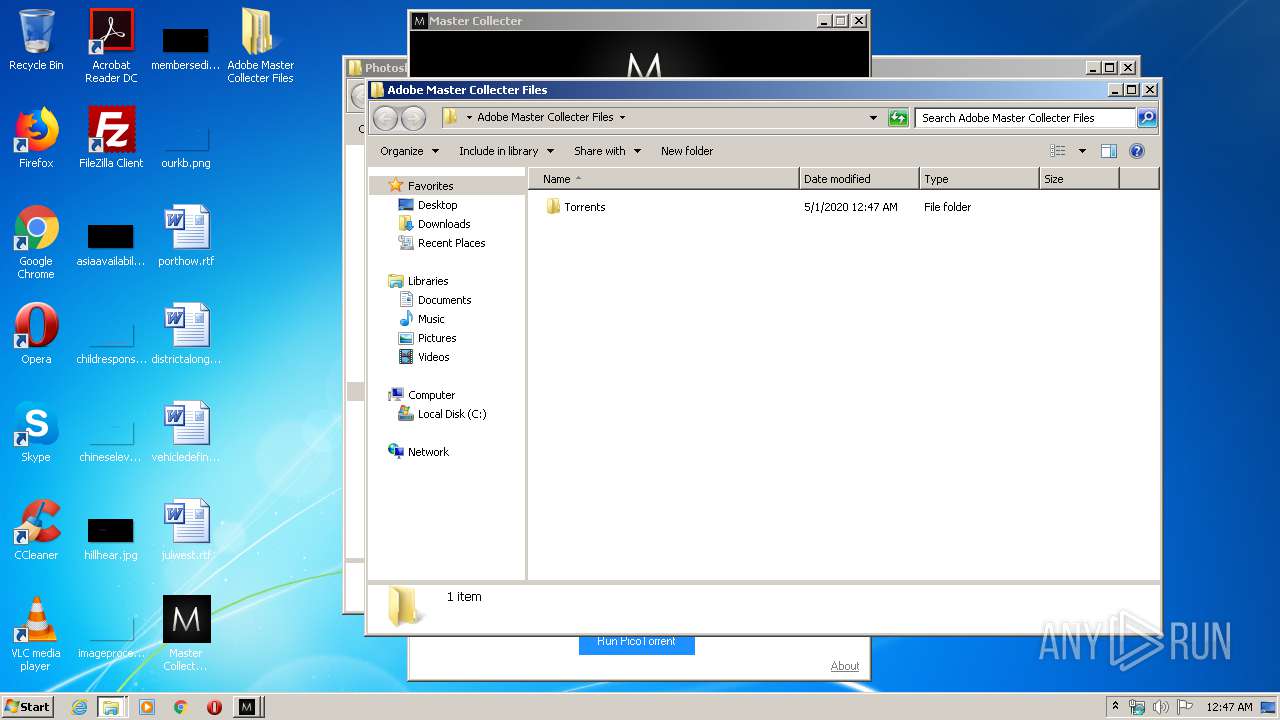Change your view icon in Explorer toolbar
The image size is (1280, 720).
[1058, 151]
